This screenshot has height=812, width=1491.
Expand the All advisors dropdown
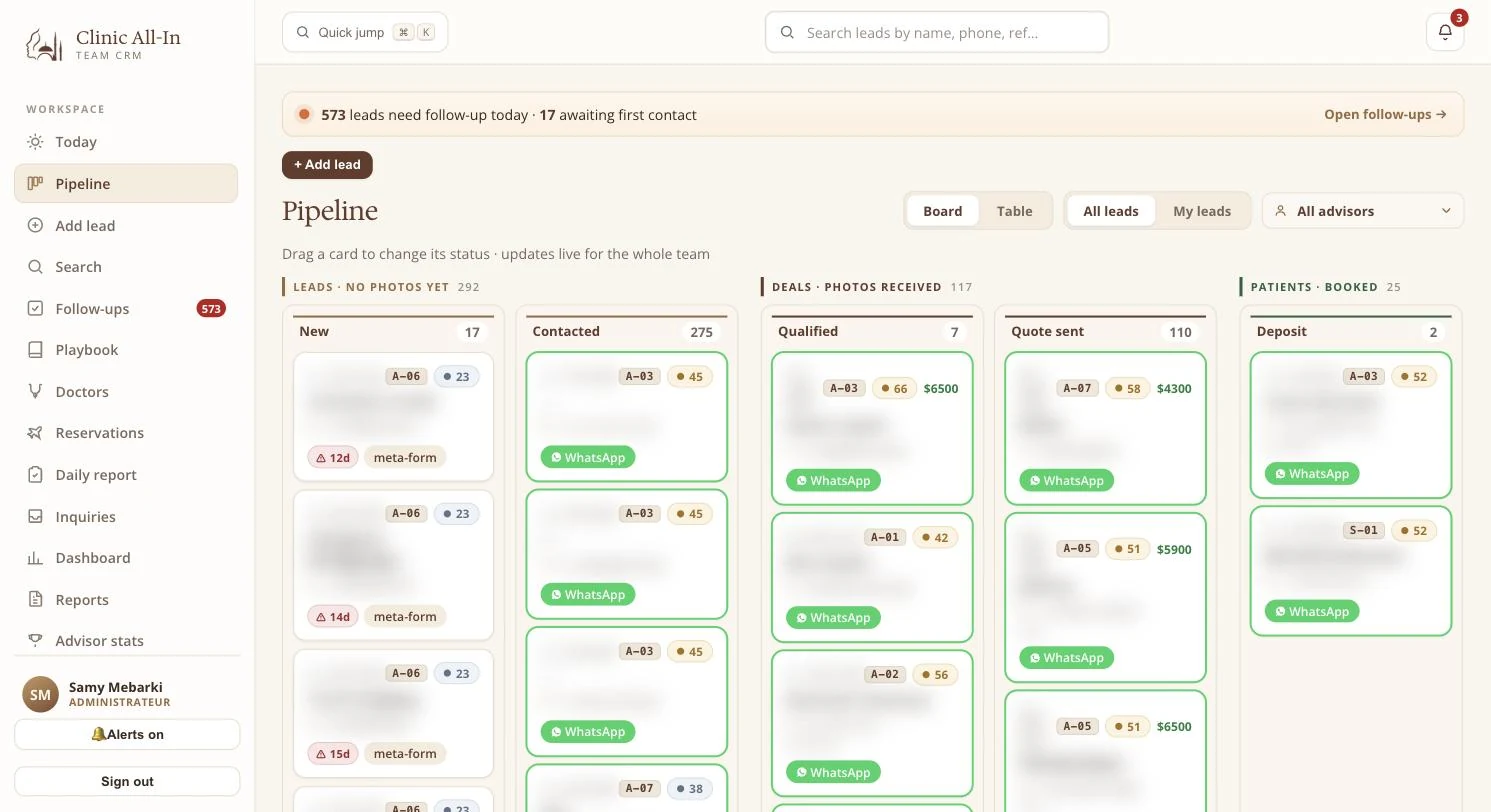coord(1363,211)
